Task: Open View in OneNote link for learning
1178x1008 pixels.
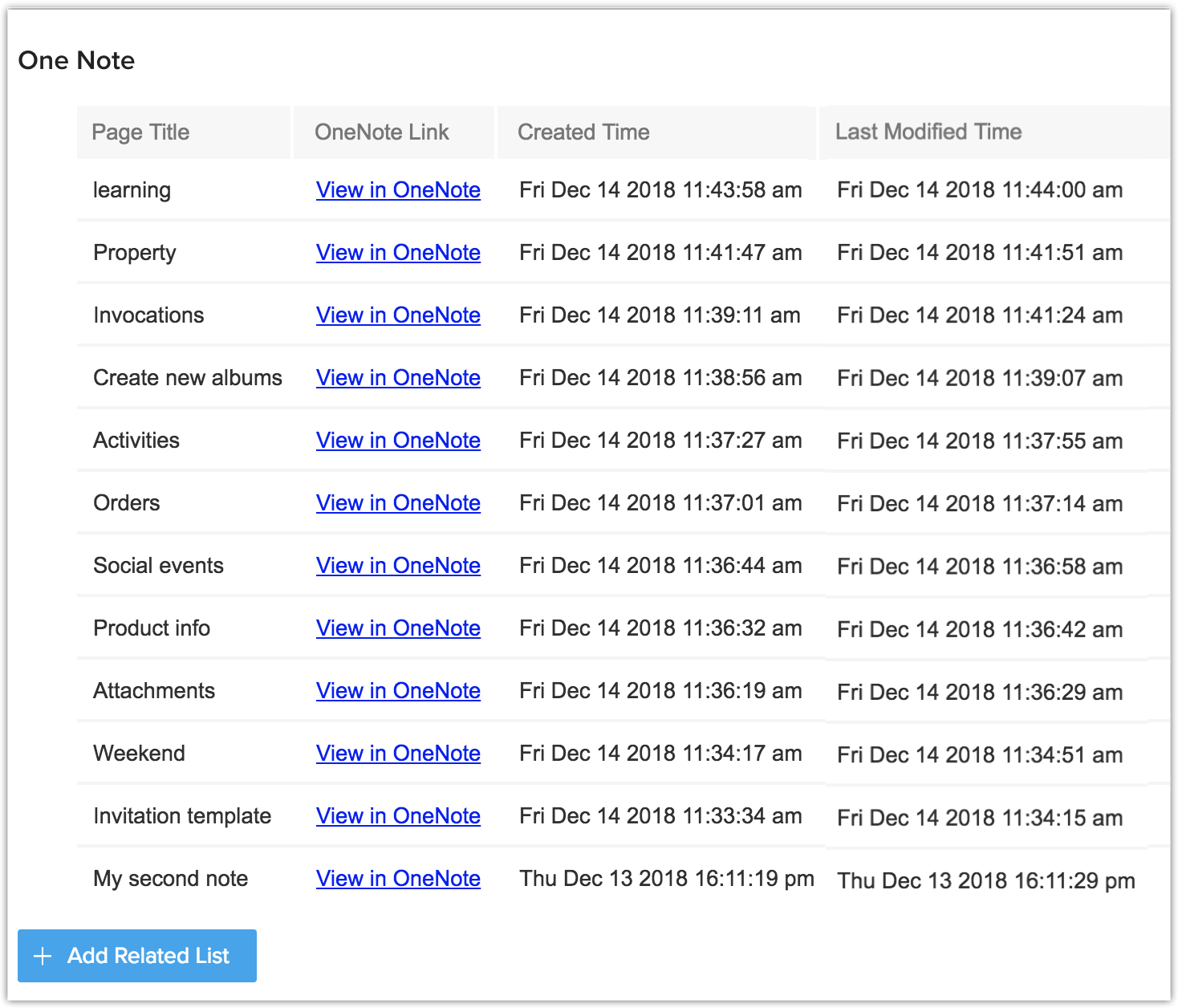Action: coord(398,190)
